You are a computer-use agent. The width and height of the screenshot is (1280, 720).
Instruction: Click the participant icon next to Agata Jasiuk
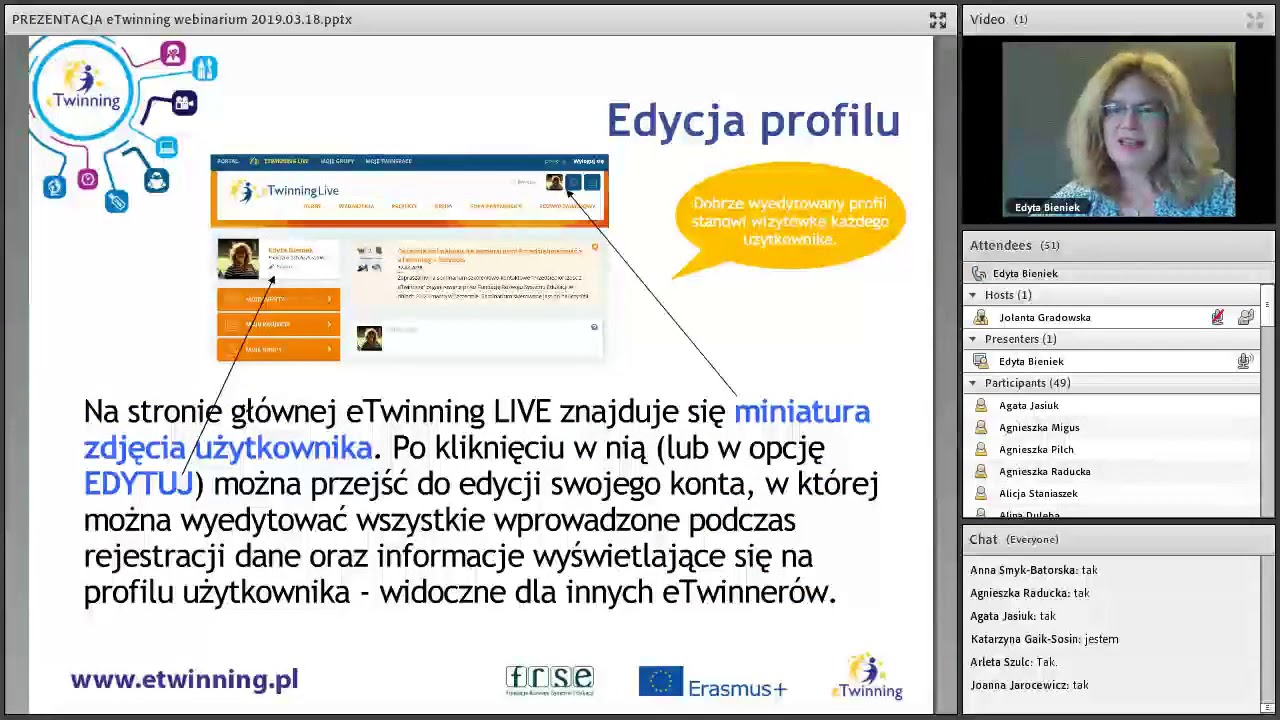pos(981,405)
